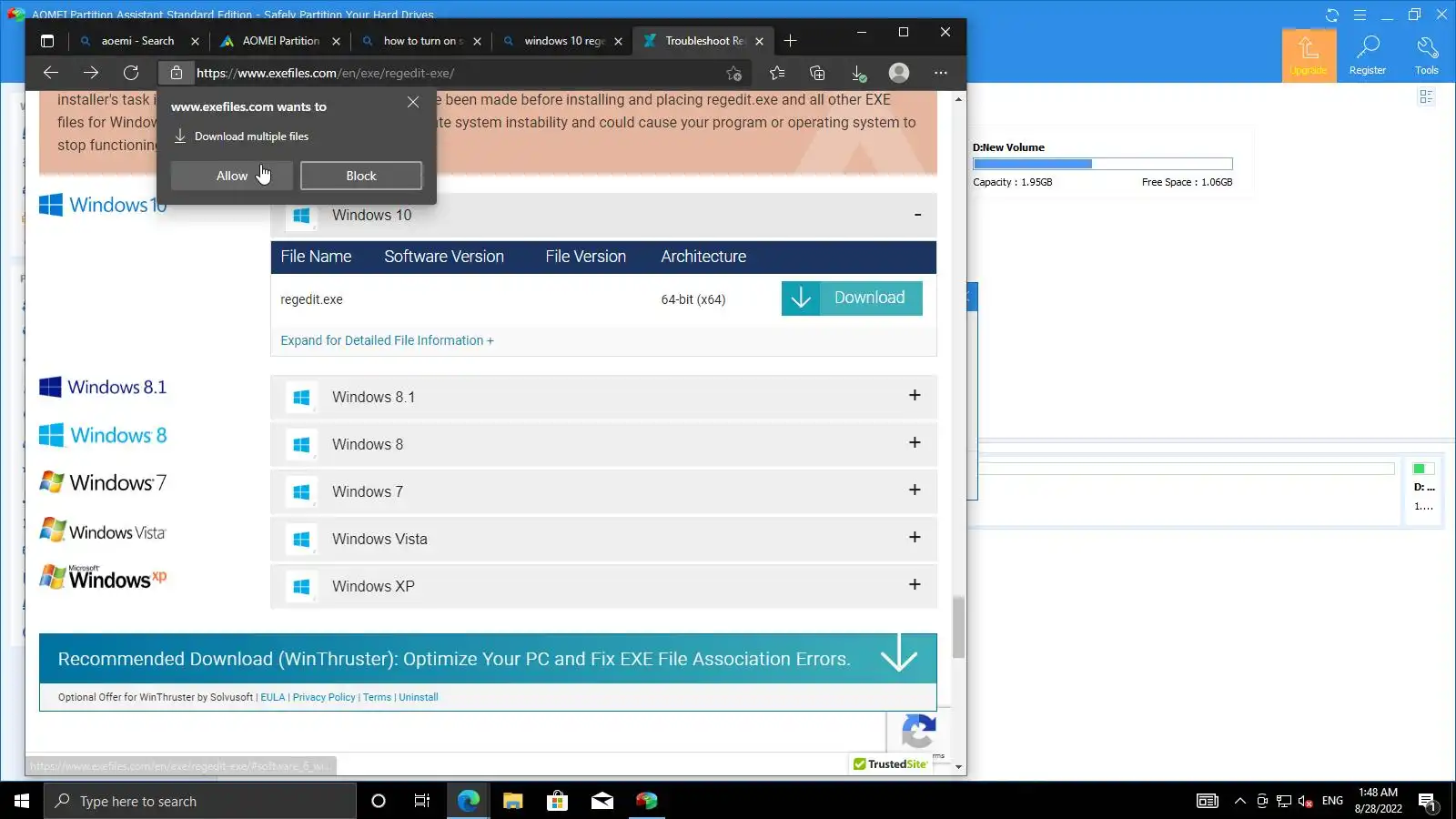The height and width of the screenshot is (819, 1456).
Task: Open the AOMEI hamburger menu icon
Action: coord(1360,15)
